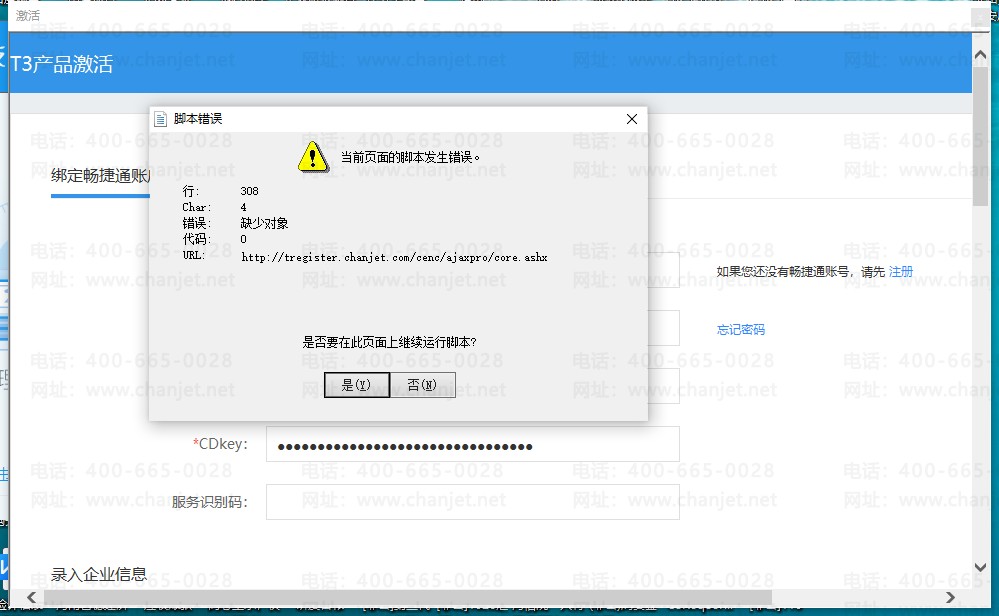Click the password field beside 忘记密码
The image size is (999, 616).
663,328
